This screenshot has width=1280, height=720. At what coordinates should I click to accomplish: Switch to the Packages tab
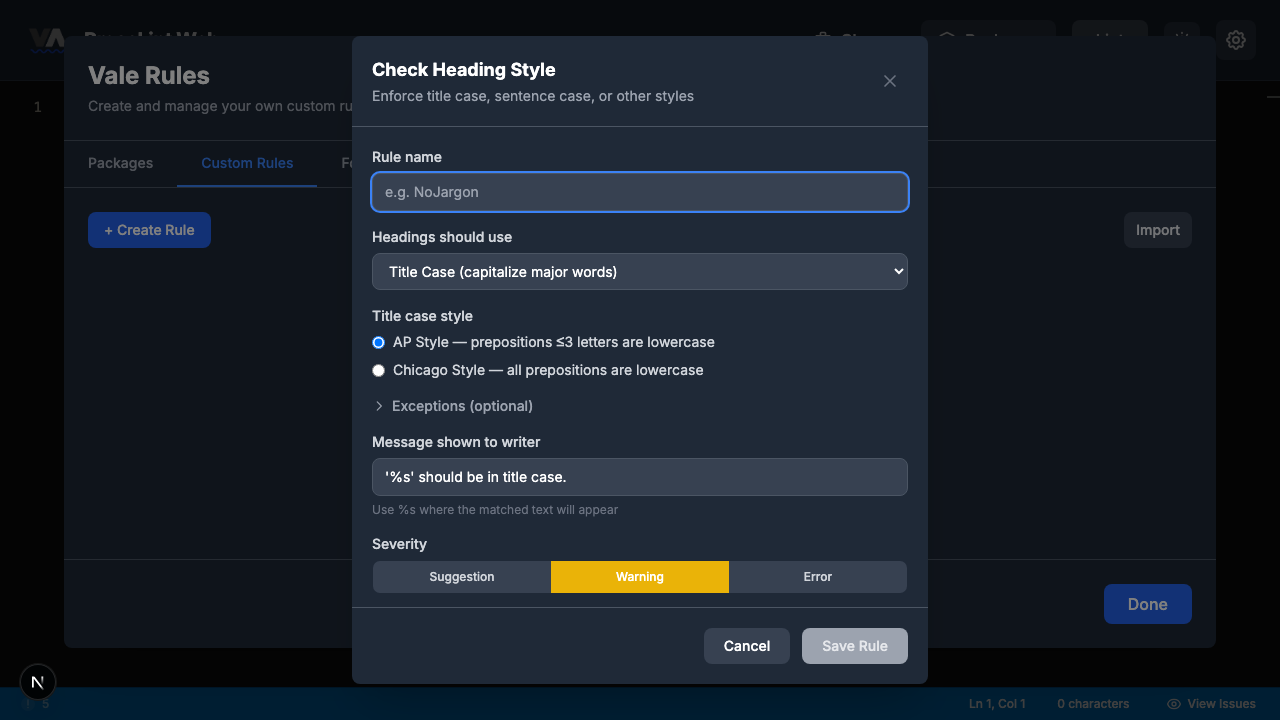(120, 163)
